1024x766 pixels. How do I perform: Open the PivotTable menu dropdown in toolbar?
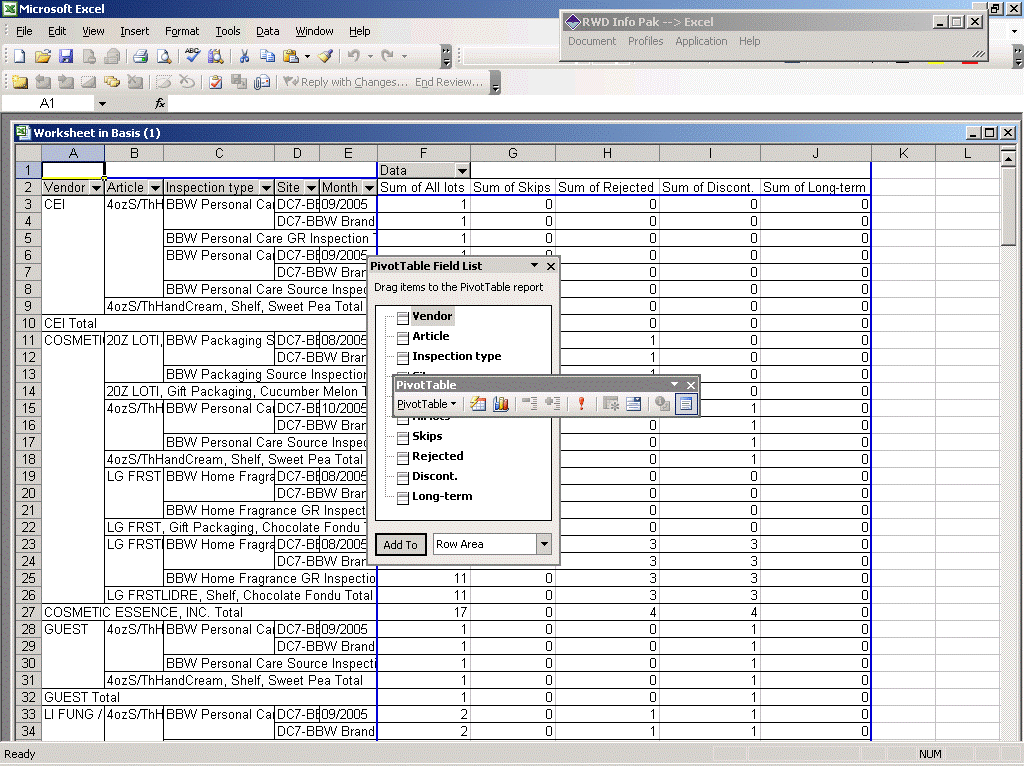[426, 404]
